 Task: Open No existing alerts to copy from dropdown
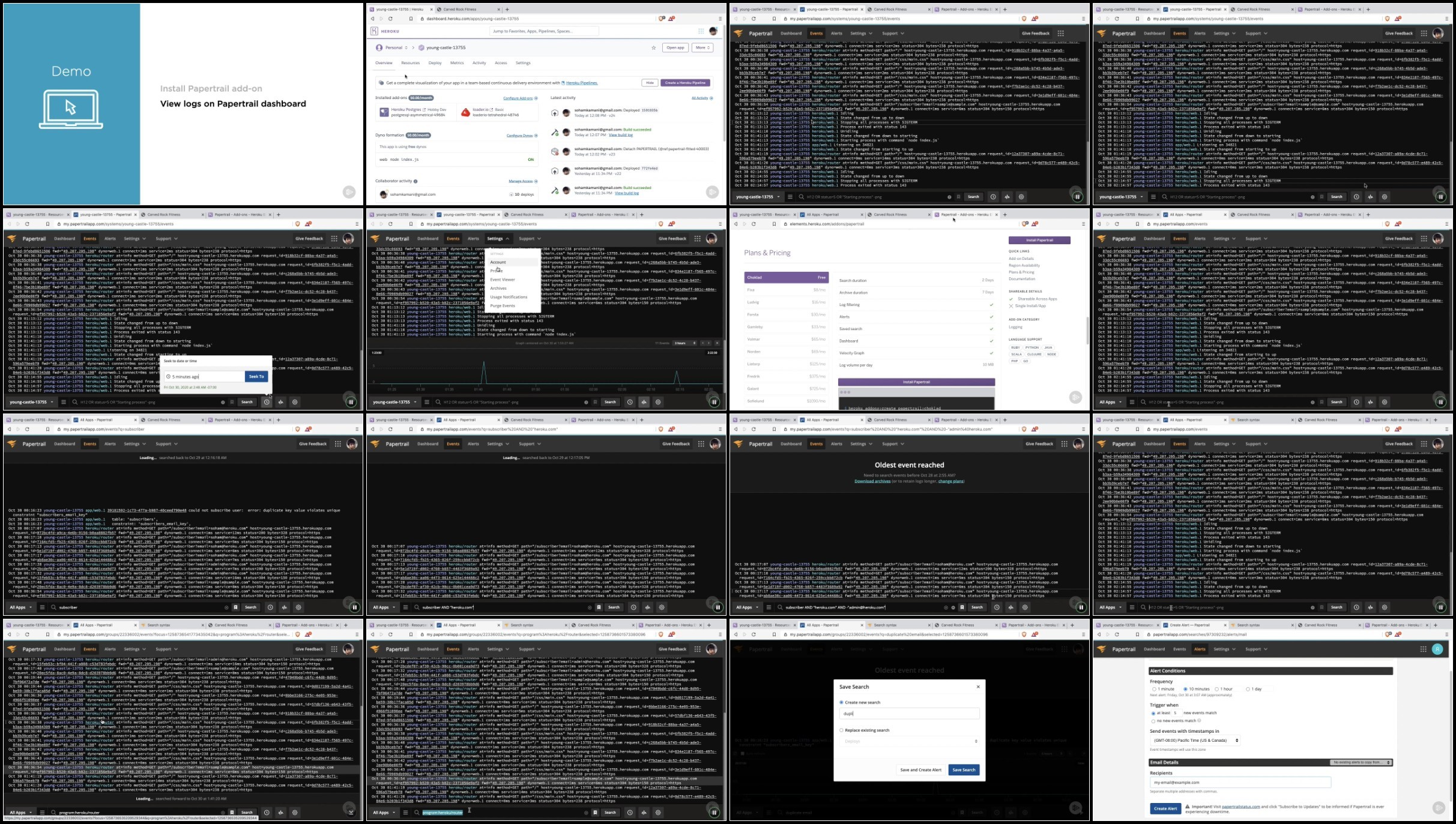[x=1361, y=762]
